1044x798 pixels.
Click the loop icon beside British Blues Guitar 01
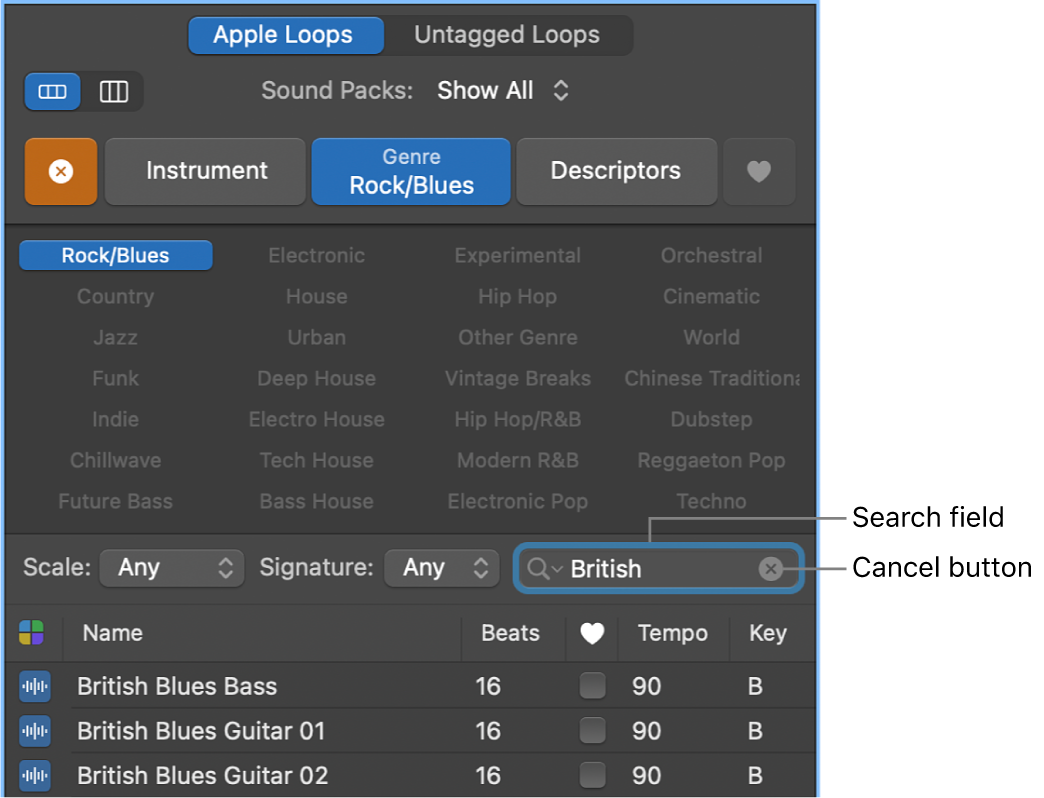[x=34, y=731]
